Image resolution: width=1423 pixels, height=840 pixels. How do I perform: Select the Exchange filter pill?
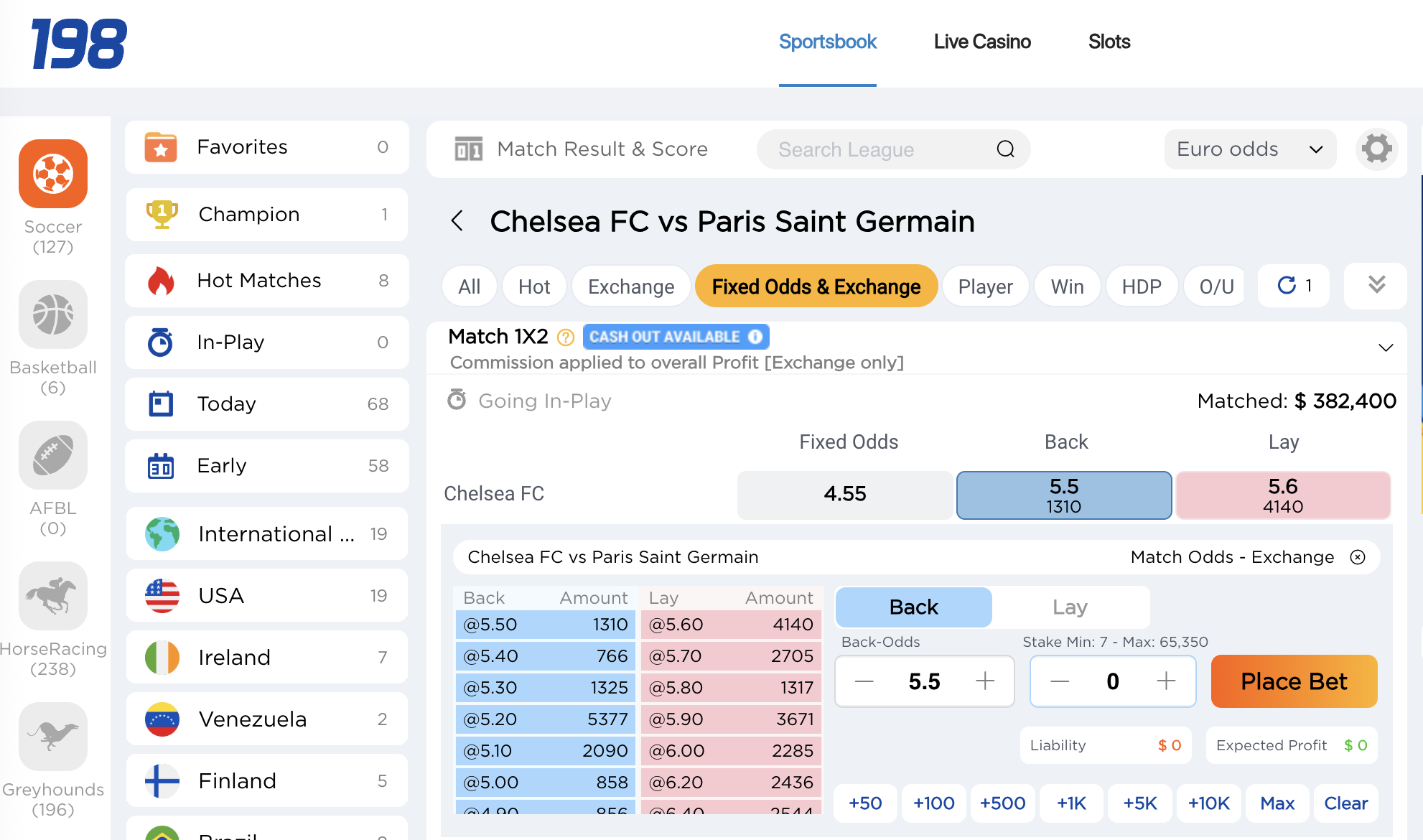coord(630,286)
